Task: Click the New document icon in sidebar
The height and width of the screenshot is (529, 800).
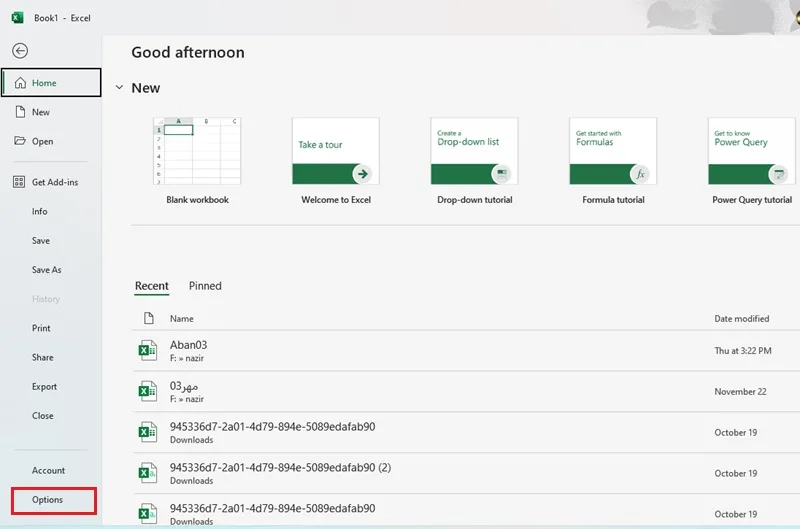Action: 20,112
